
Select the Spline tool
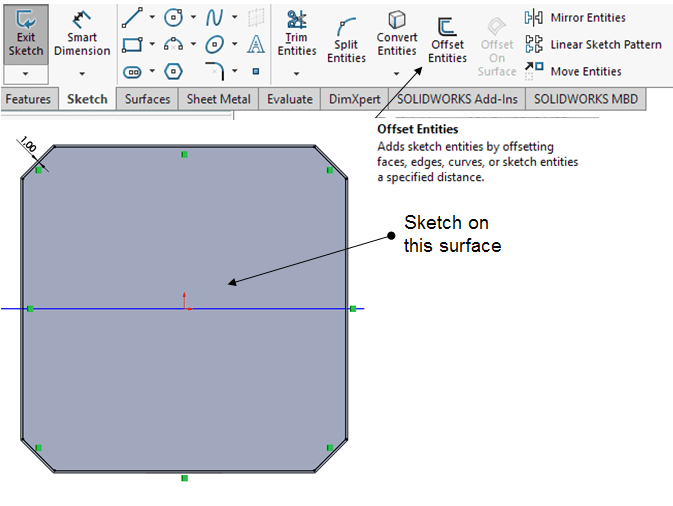pyautogui.click(x=215, y=17)
